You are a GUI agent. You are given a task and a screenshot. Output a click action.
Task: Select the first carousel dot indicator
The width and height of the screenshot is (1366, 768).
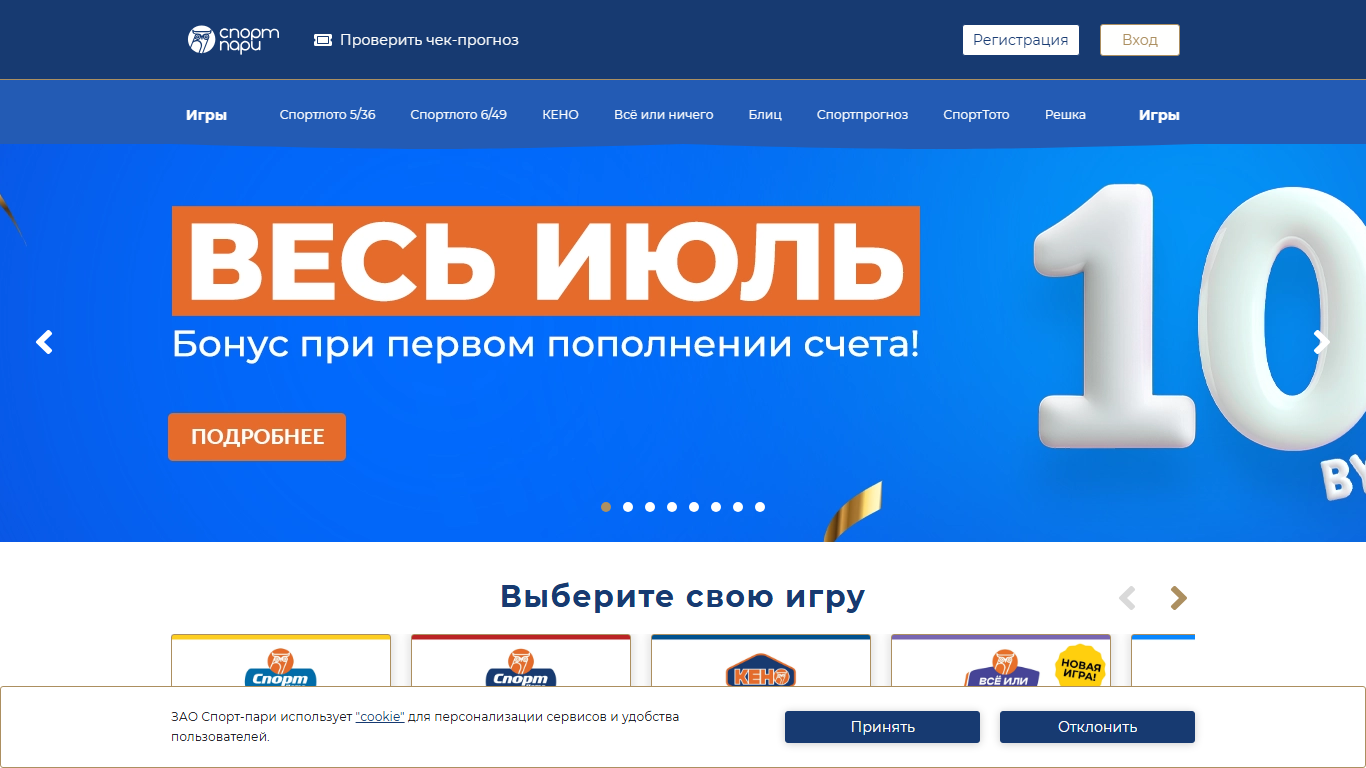(x=606, y=507)
